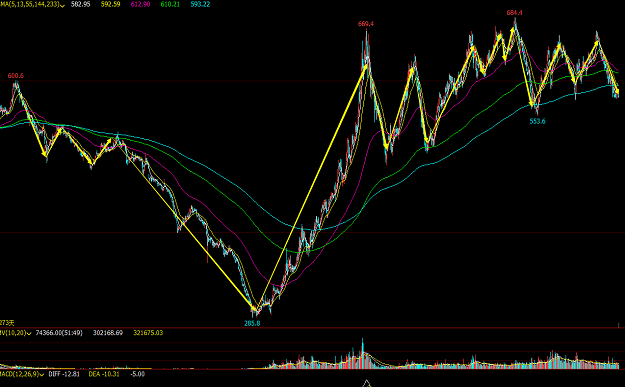This screenshot has height=387, width=625.
Task: Click the 600.6 price label
Action: [x=16, y=76]
